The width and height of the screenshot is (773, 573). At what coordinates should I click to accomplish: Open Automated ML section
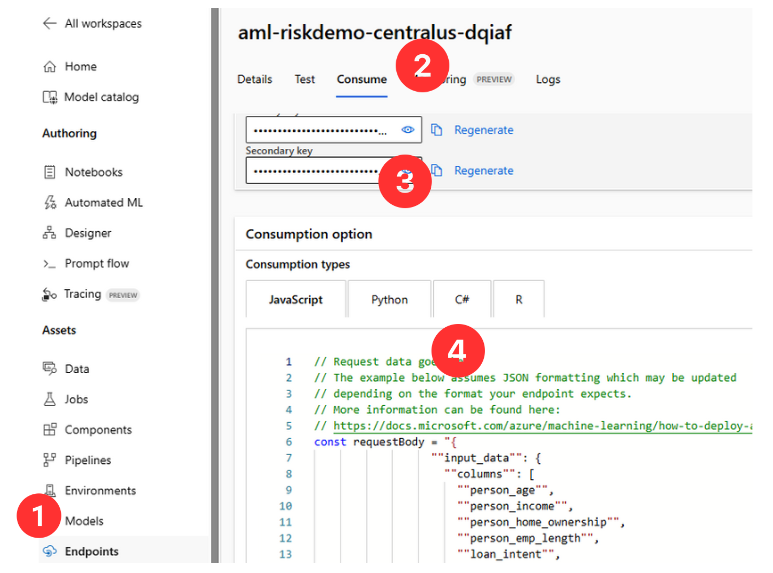point(103,202)
